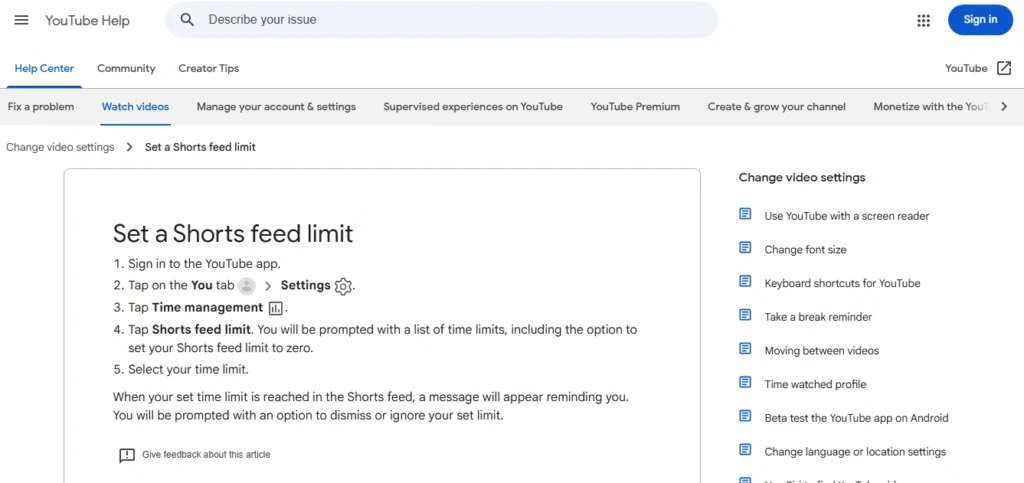Open the hamburger main menu
Screen dimensions: 1024x483
click(x=22, y=20)
